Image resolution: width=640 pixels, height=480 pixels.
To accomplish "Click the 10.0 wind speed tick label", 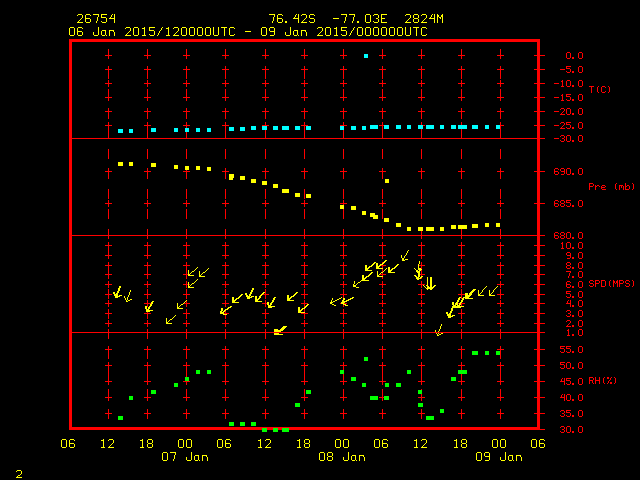I will click(x=571, y=246).
